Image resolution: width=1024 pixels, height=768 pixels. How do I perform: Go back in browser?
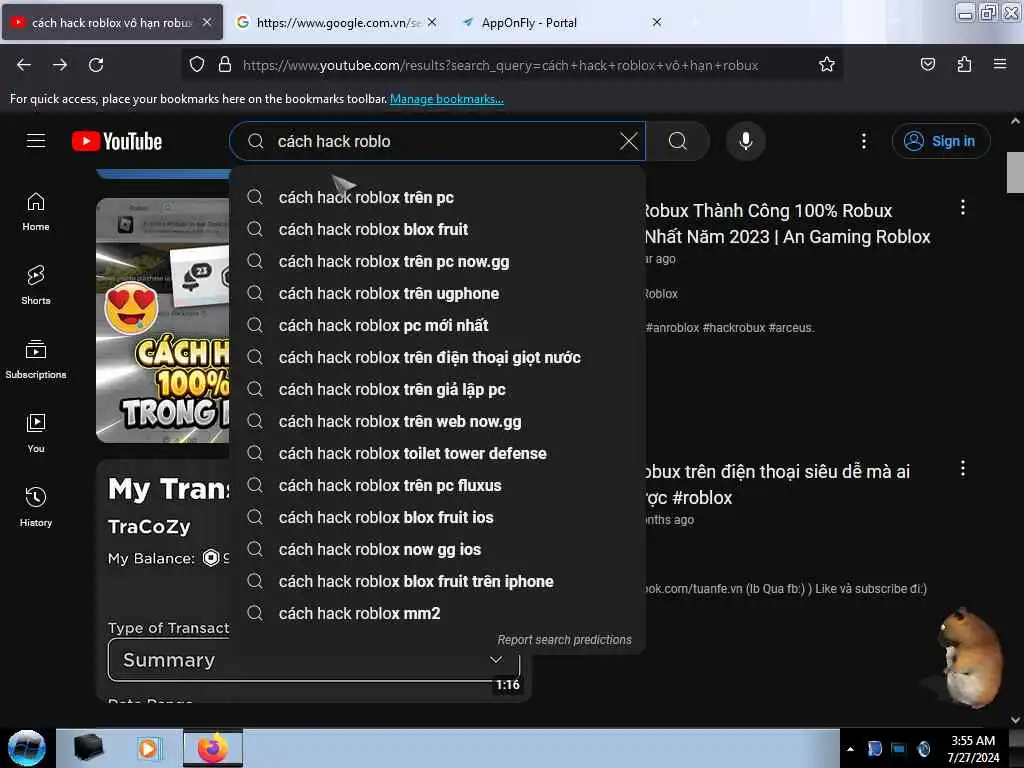pyautogui.click(x=24, y=65)
